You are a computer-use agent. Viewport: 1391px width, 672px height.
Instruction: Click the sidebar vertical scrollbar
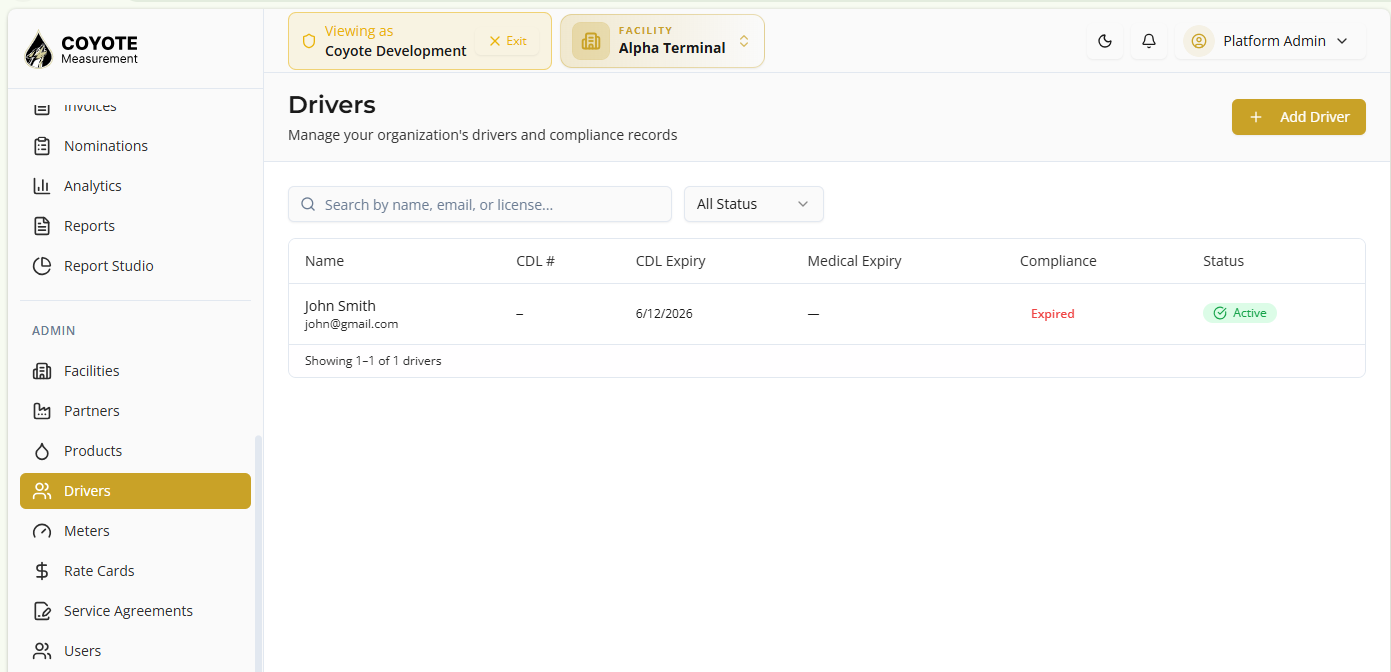pyautogui.click(x=257, y=553)
